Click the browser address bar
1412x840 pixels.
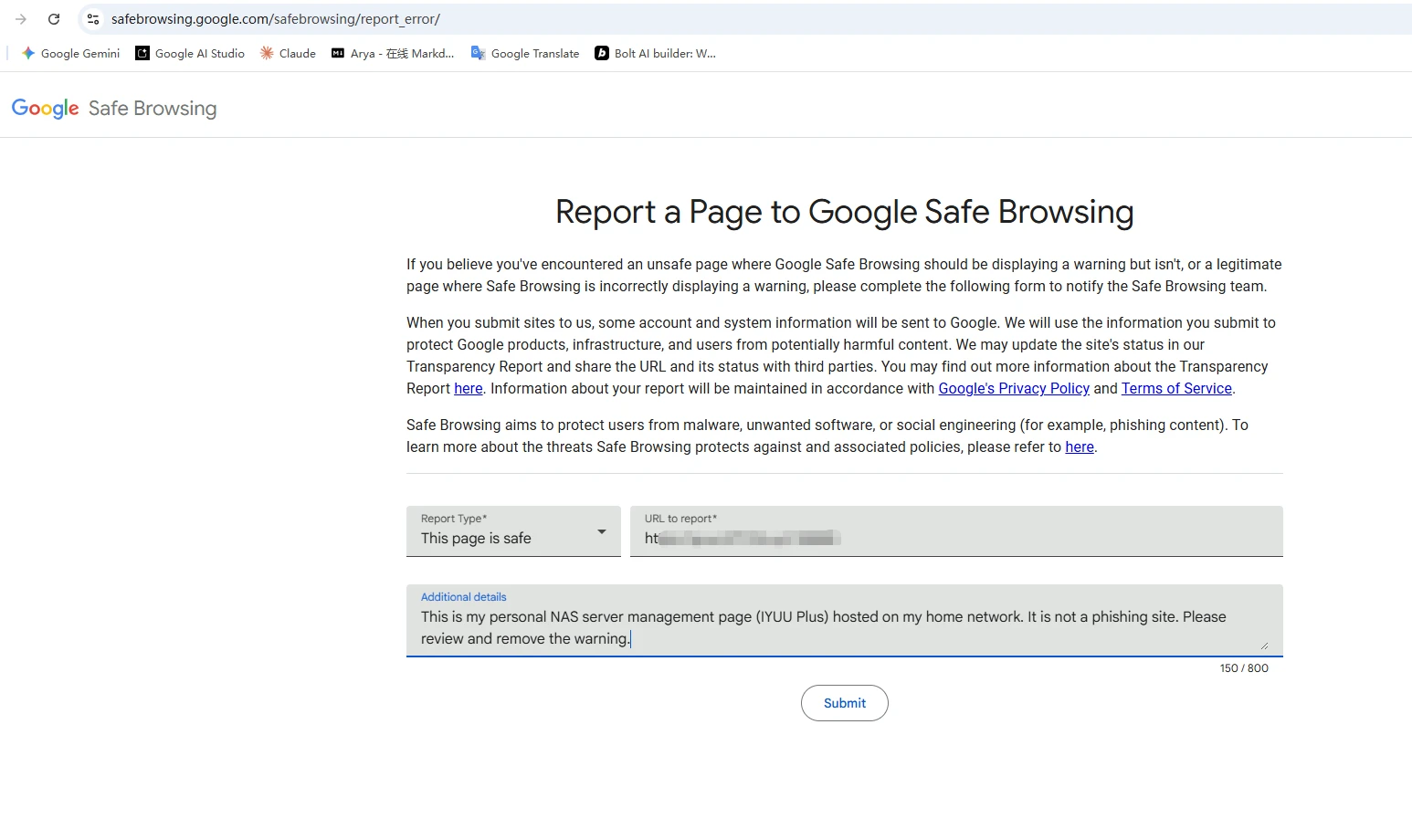click(365, 18)
